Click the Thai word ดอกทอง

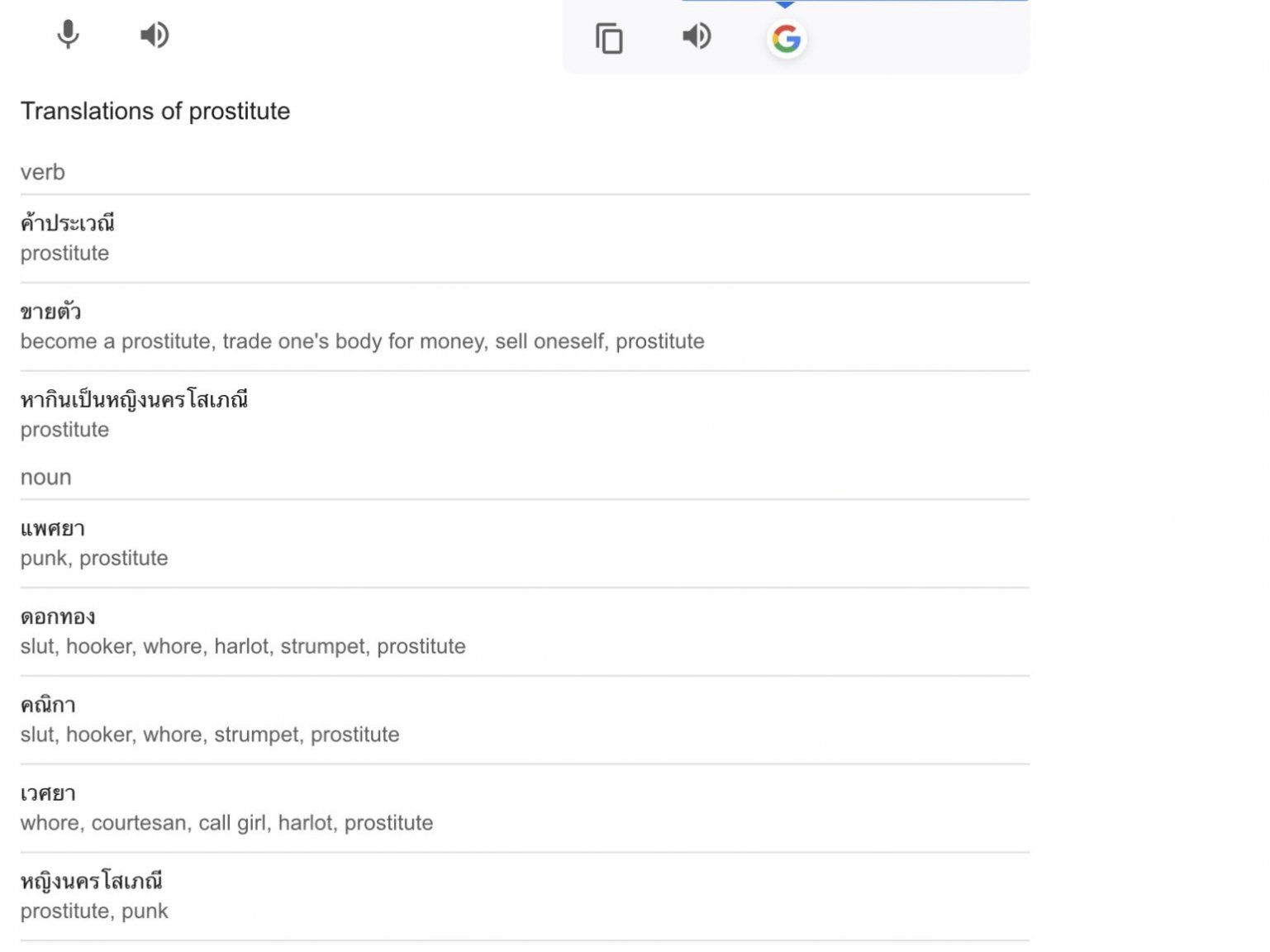pyautogui.click(x=58, y=617)
